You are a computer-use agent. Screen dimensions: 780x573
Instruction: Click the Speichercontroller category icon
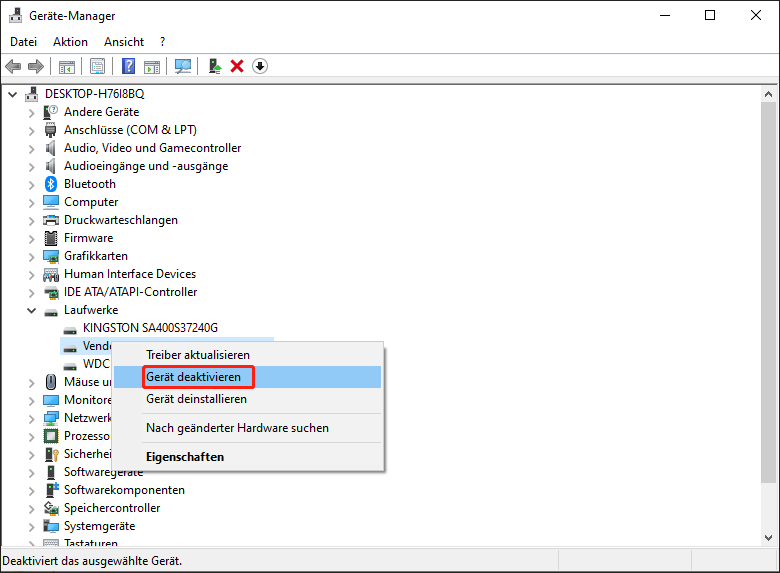(x=51, y=508)
